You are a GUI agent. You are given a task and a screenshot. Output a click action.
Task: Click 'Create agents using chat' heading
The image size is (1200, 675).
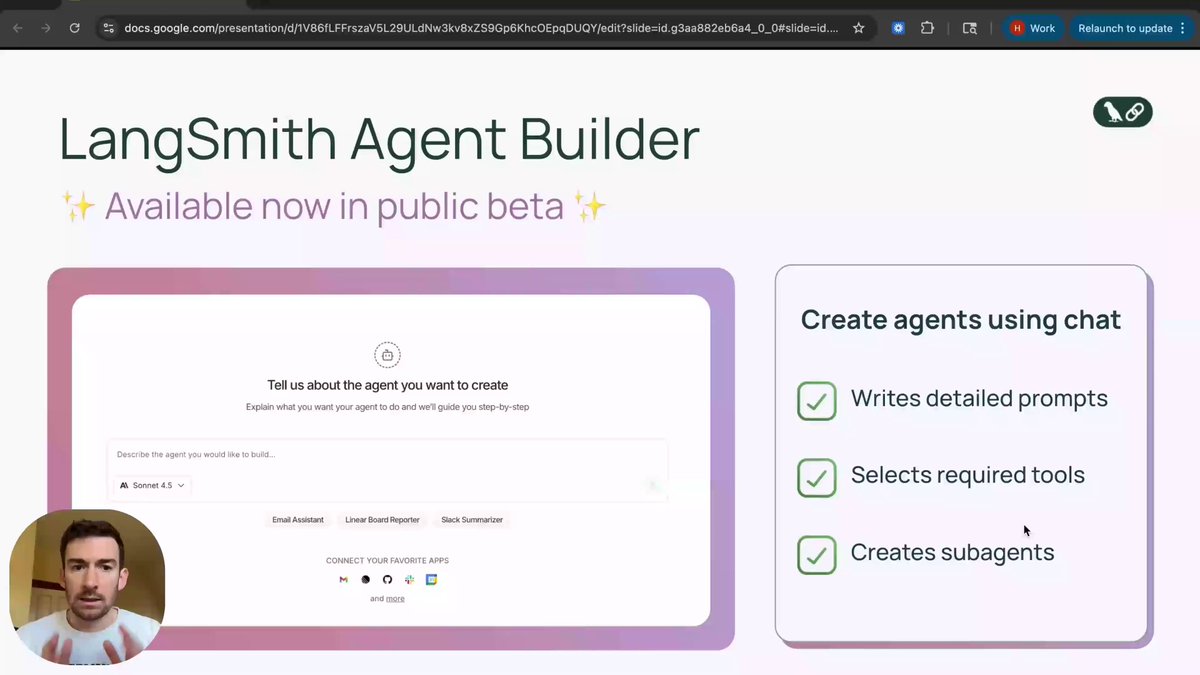[961, 320]
